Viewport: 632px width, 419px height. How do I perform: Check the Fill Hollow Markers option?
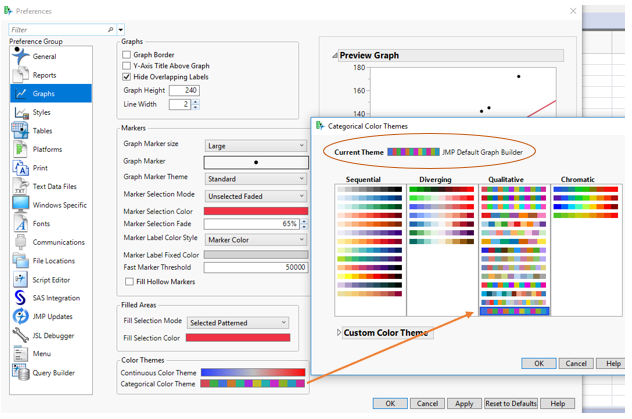point(129,282)
